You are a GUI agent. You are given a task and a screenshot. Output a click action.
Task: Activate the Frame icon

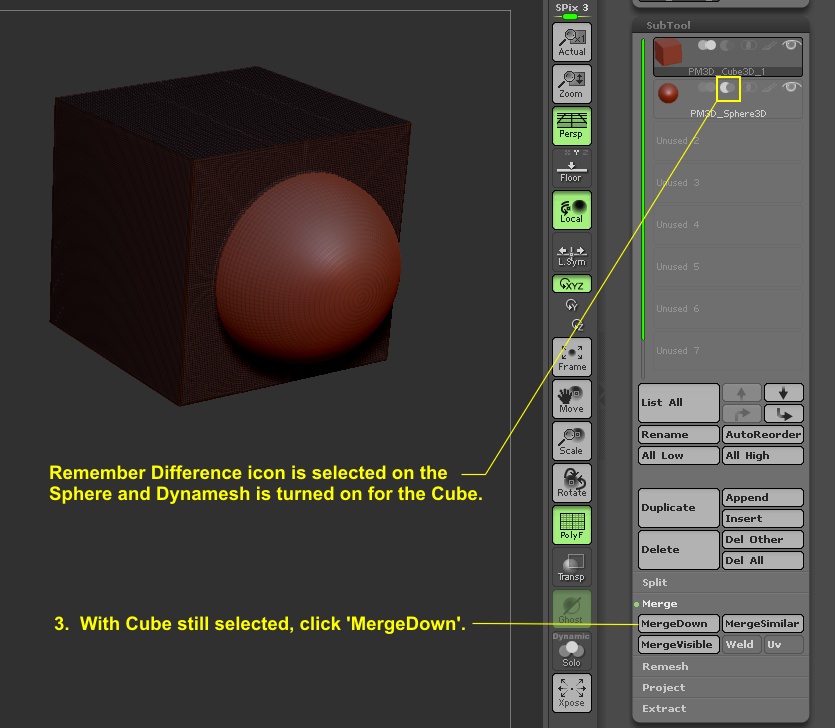point(571,356)
